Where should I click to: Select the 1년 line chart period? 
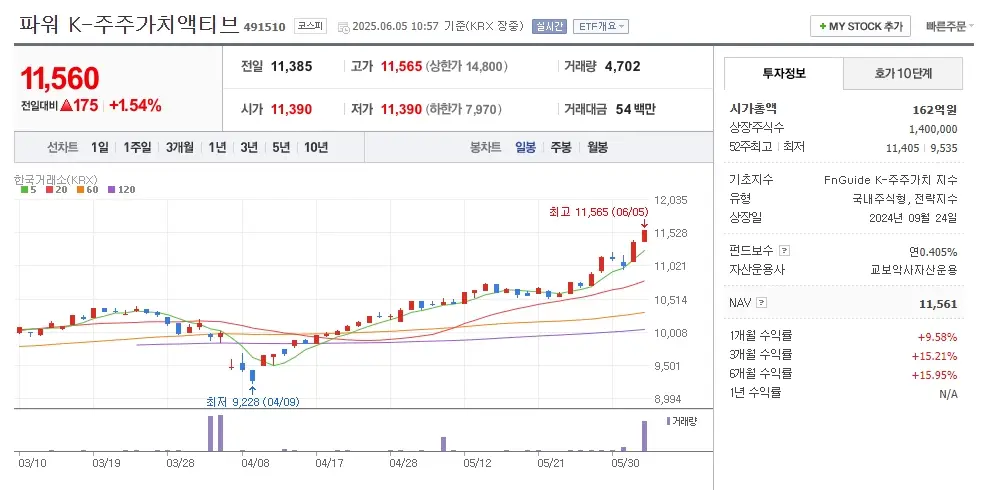pos(217,147)
